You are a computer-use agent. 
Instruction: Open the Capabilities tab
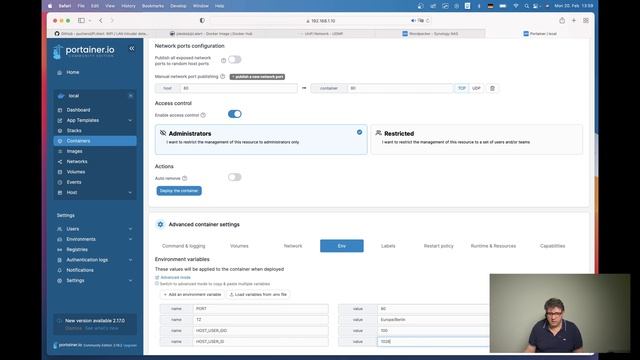pos(552,246)
